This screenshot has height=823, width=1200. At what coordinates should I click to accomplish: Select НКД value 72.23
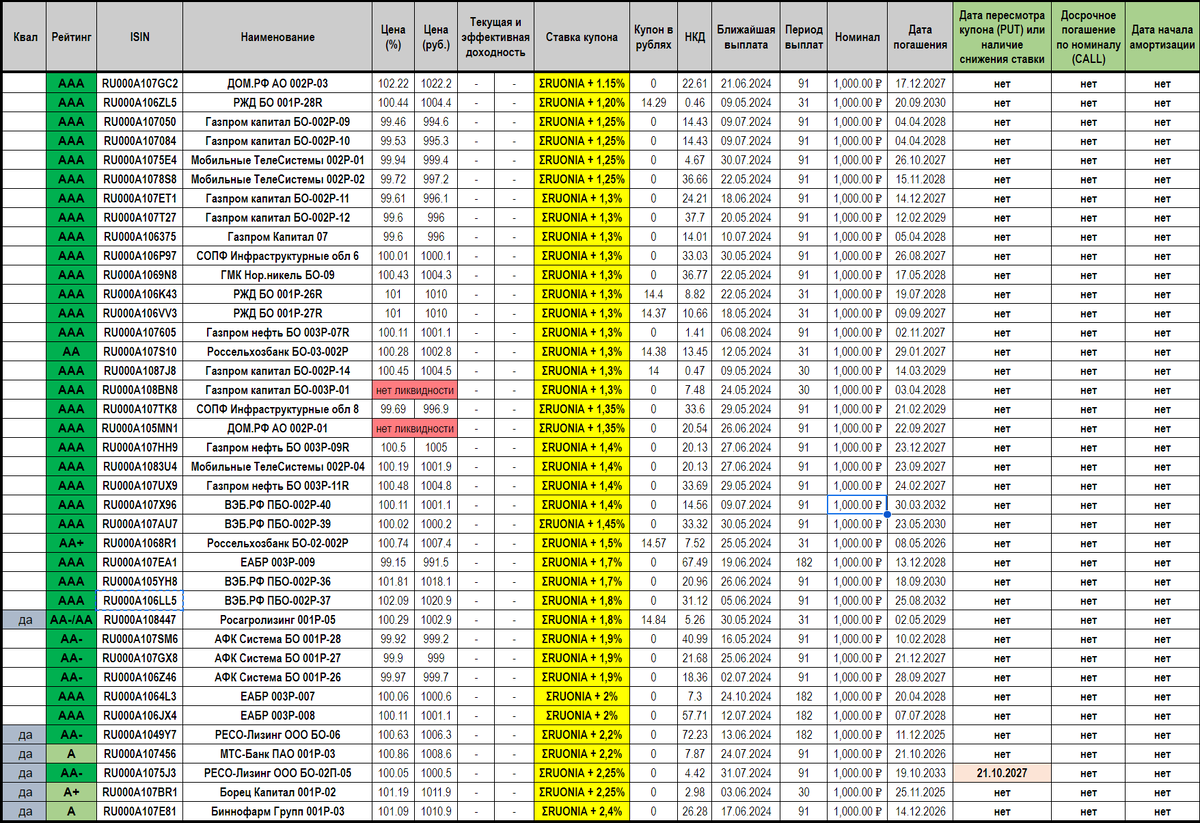click(x=693, y=734)
